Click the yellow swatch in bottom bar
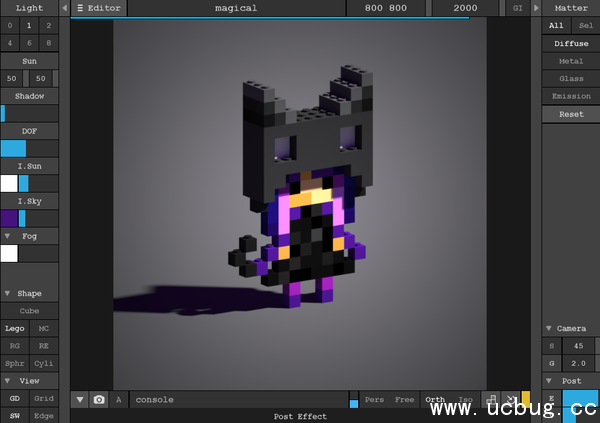The height and width of the screenshot is (423, 600). pos(526,398)
